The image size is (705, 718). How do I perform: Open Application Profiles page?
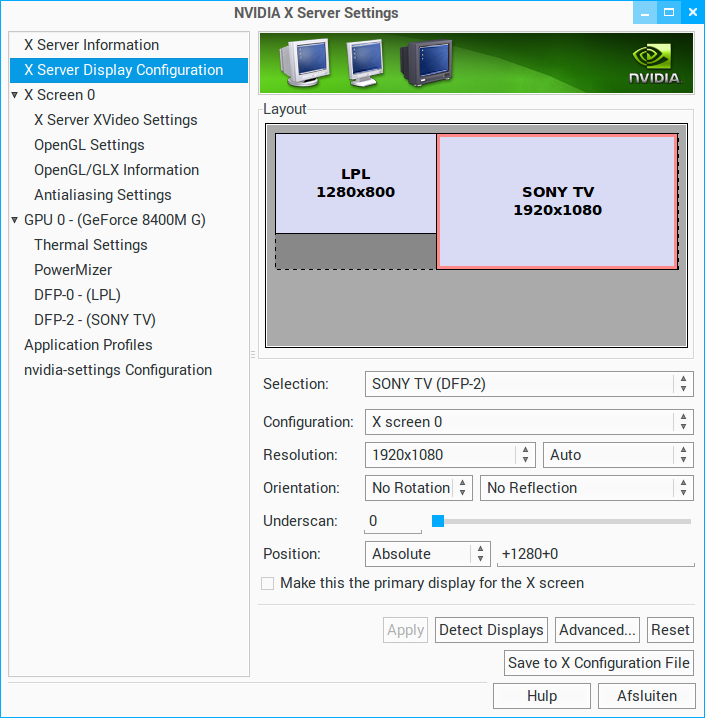click(88, 345)
